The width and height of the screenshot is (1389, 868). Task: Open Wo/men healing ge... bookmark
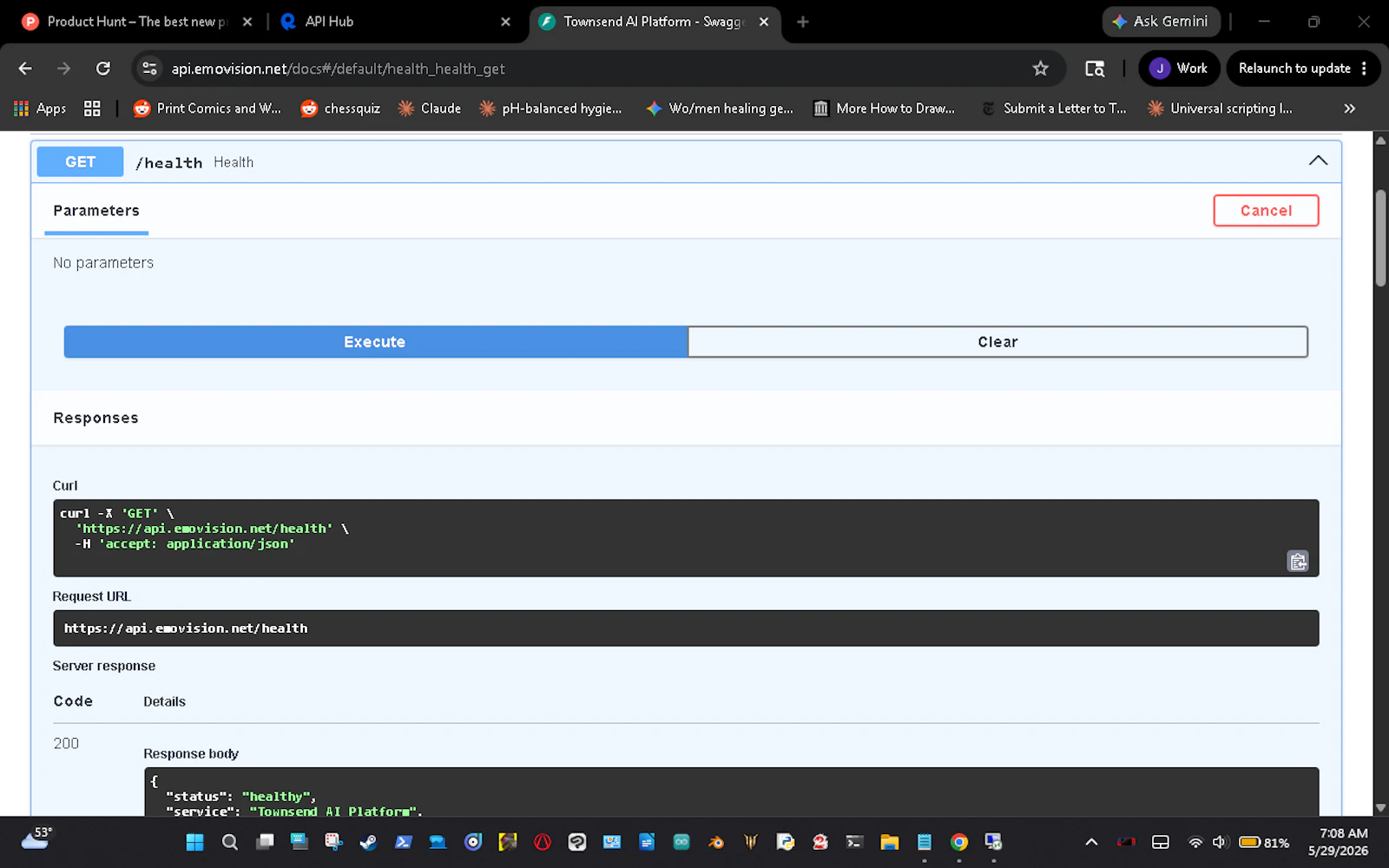pyautogui.click(x=720, y=108)
